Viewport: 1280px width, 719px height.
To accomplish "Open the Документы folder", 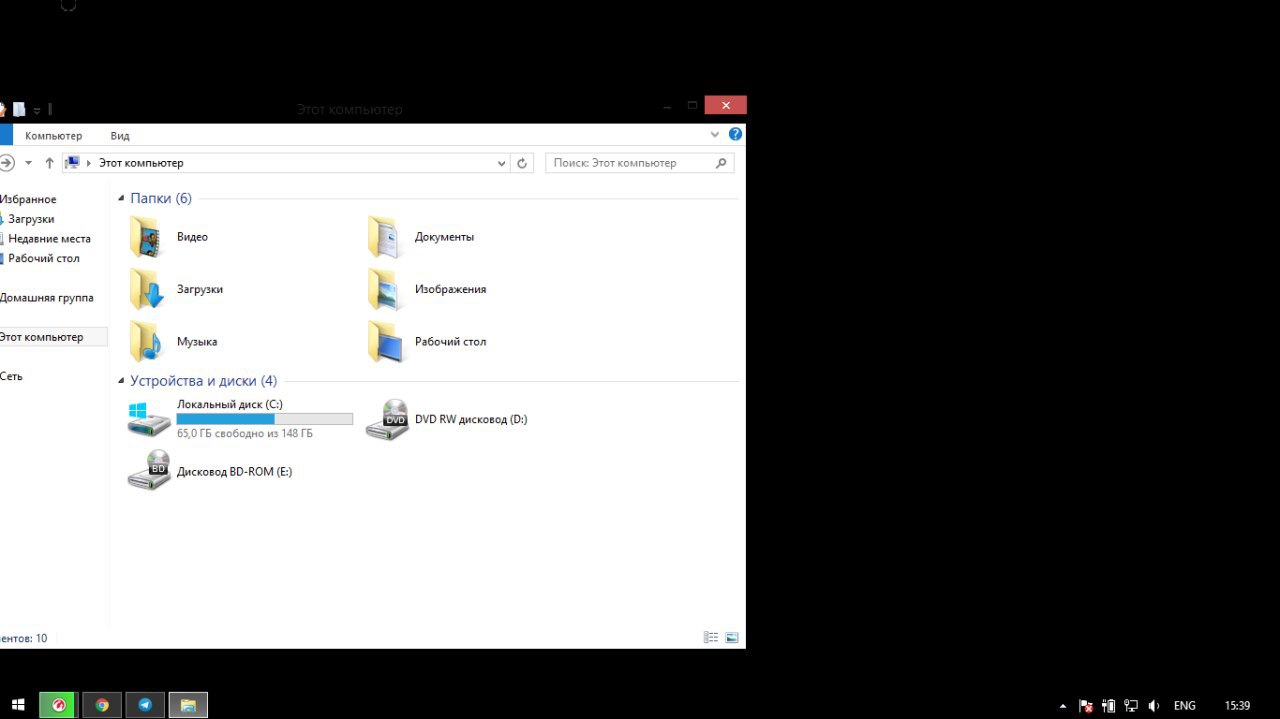I will [420, 237].
